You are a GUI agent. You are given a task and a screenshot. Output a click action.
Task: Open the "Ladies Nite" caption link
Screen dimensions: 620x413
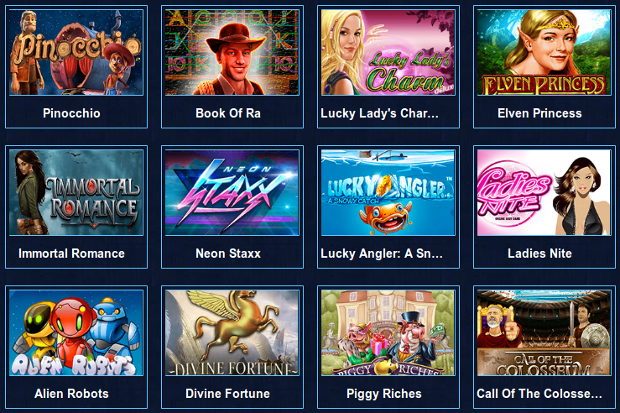(540, 254)
